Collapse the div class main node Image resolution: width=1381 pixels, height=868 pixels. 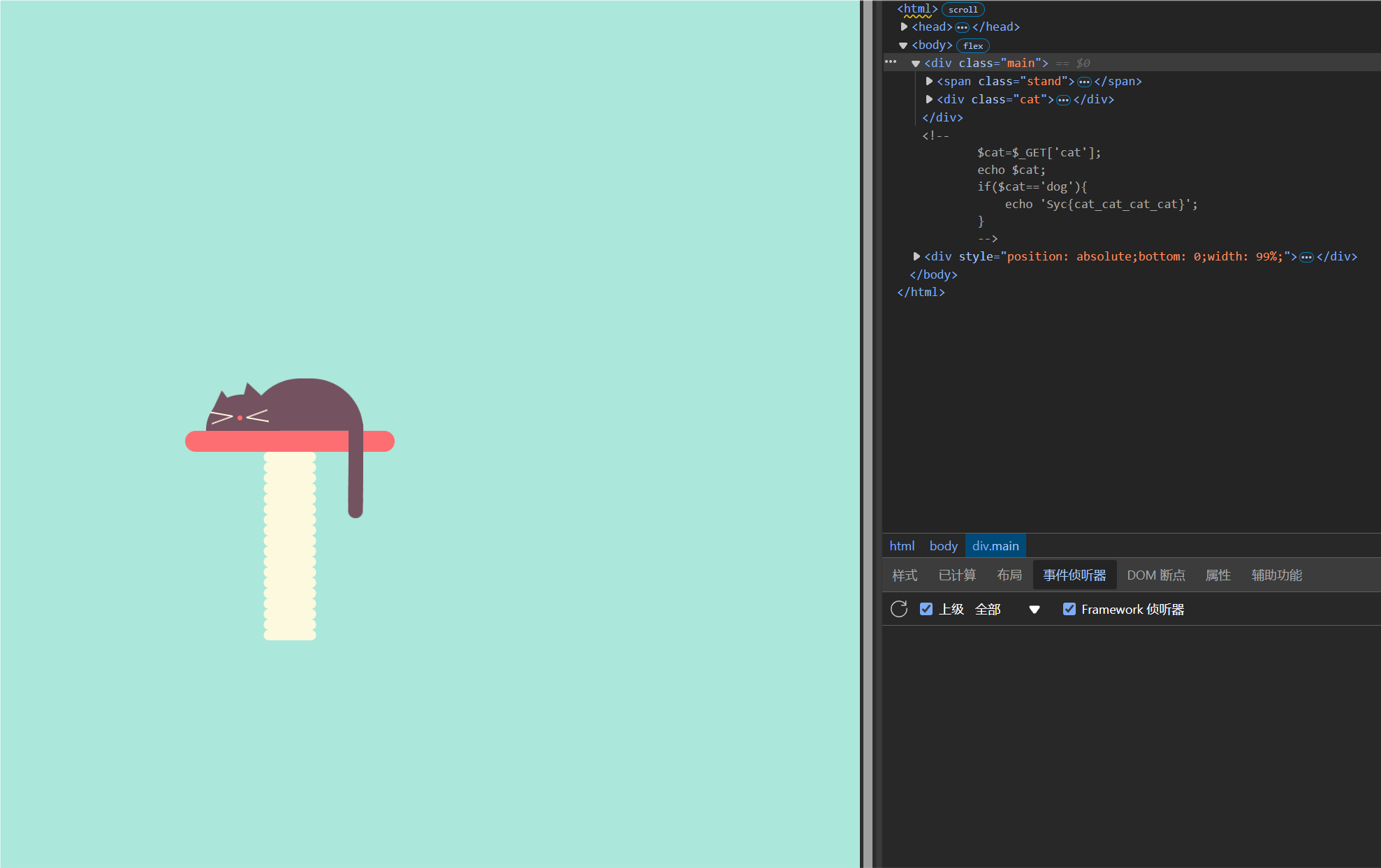[916, 64]
